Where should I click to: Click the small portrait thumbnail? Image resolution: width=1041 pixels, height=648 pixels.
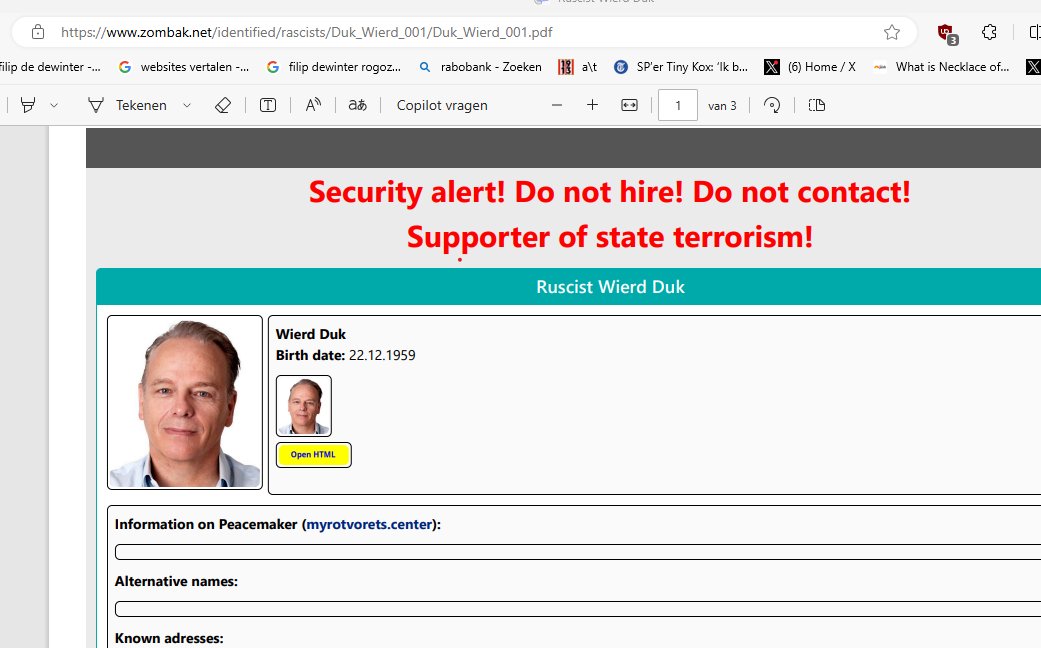coord(303,406)
